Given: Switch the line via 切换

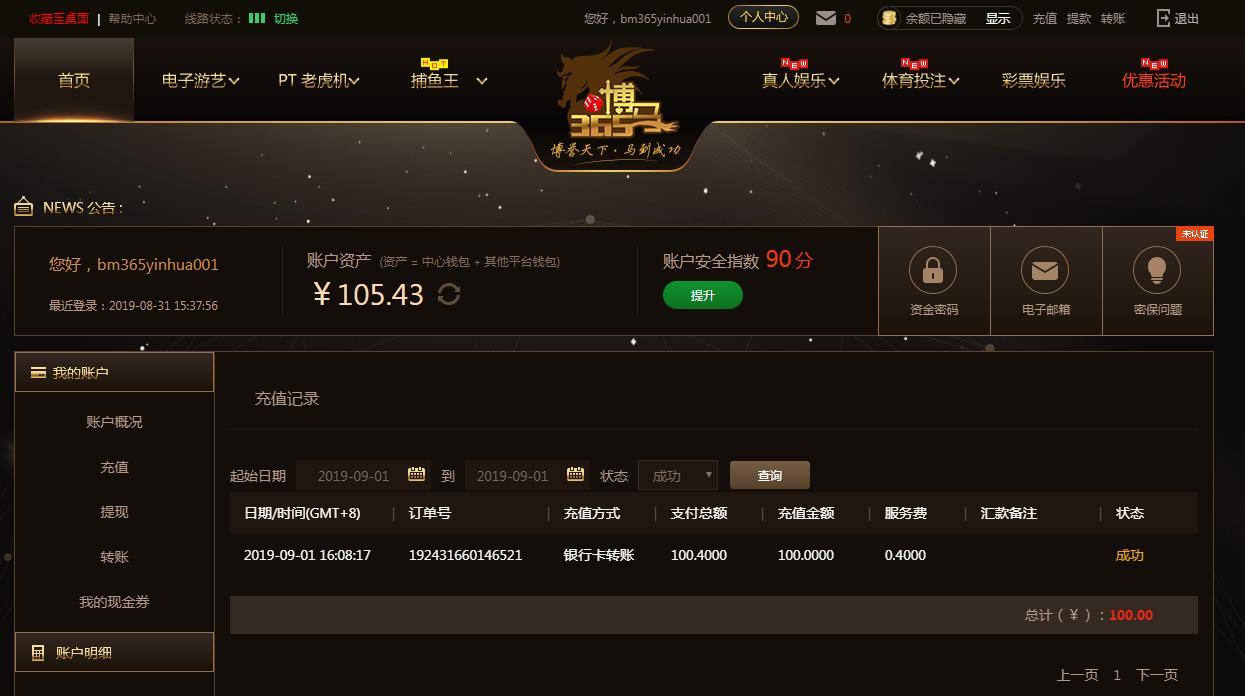Looking at the screenshot, I should (286, 18).
